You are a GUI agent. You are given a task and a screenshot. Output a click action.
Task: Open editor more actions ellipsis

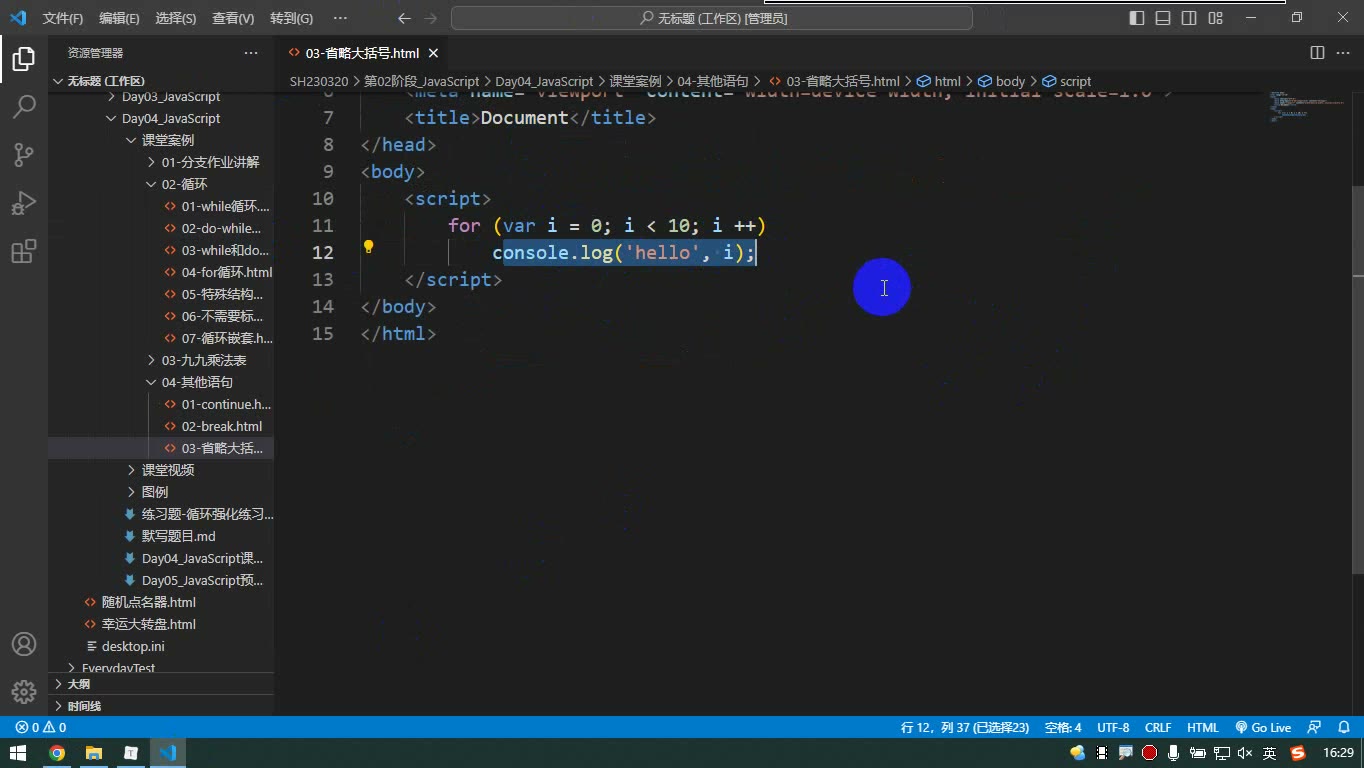[x=1343, y=53]
